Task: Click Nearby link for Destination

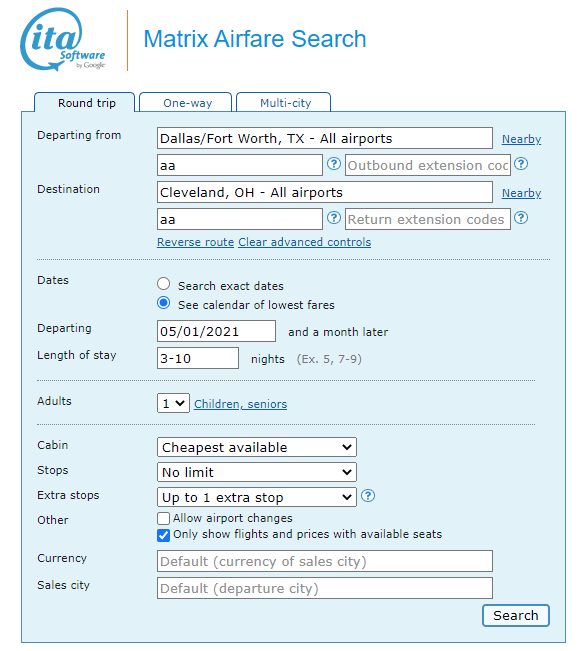Action: tap(521, 193)
